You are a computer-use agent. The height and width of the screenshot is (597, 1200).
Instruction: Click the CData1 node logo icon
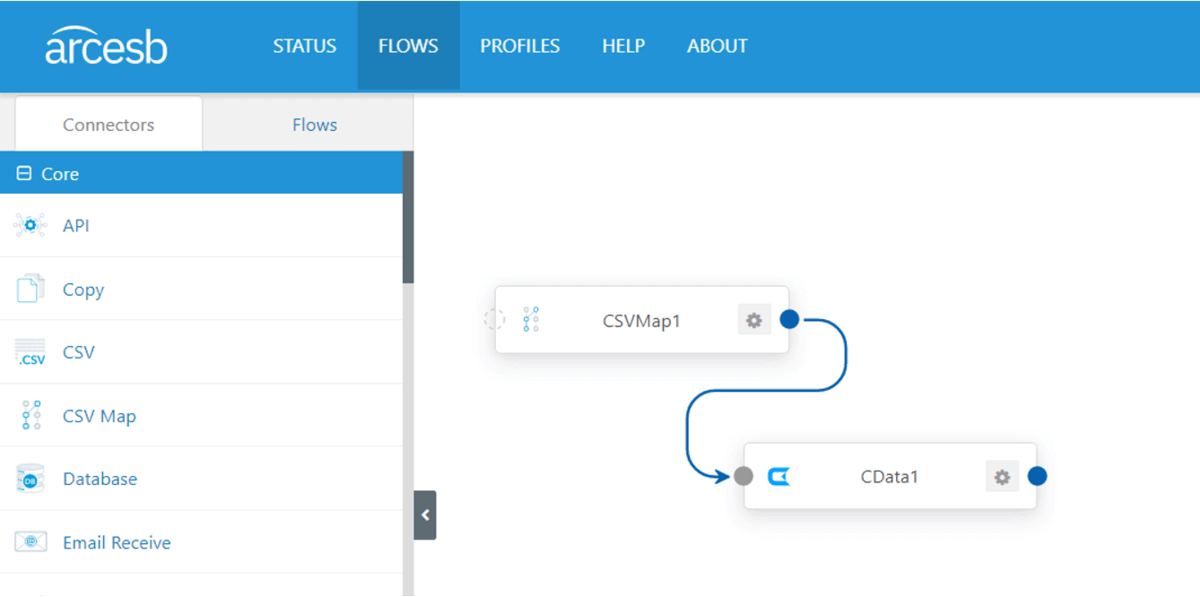click(779, 476)
